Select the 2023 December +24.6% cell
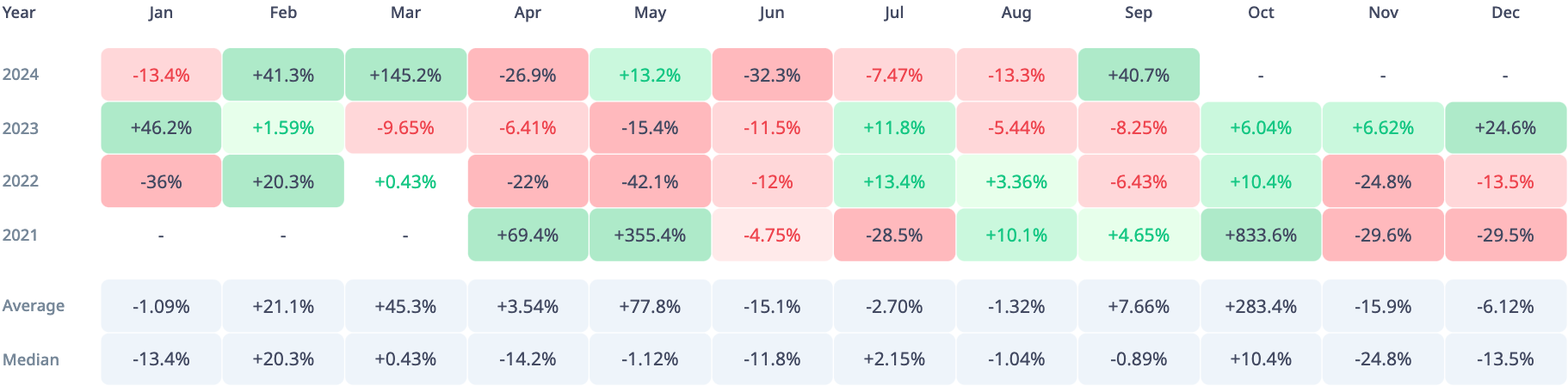 pyautogui.click(x=1505, y=128)
